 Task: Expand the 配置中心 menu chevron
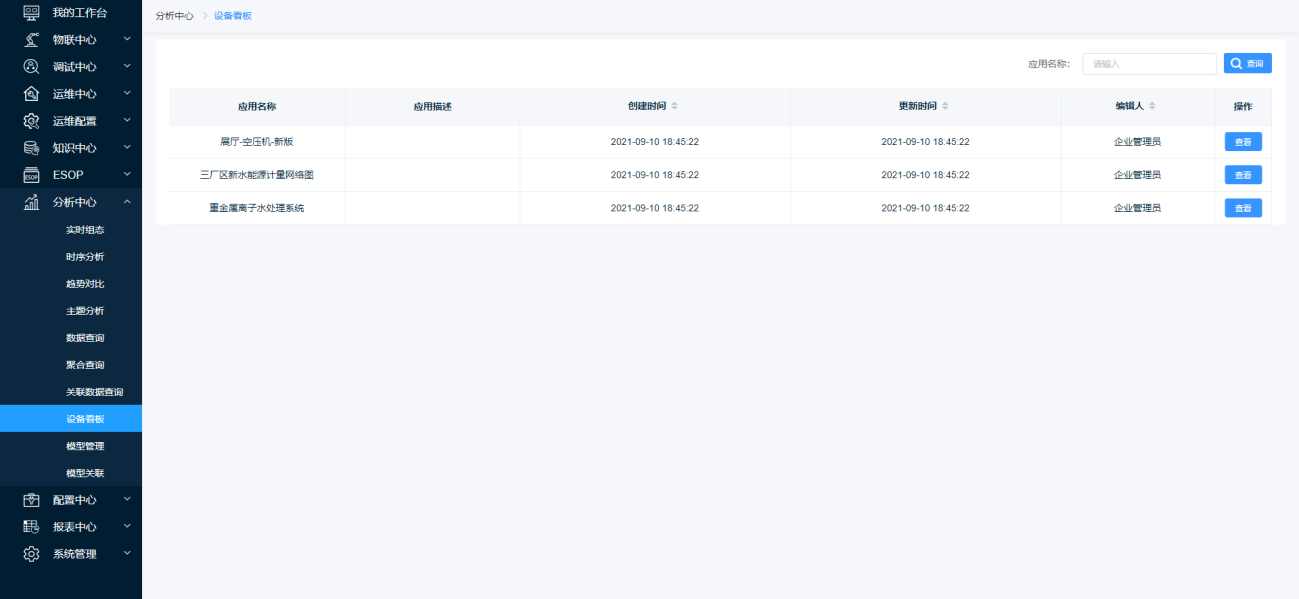pyautogui.click(x=127, y=499)
